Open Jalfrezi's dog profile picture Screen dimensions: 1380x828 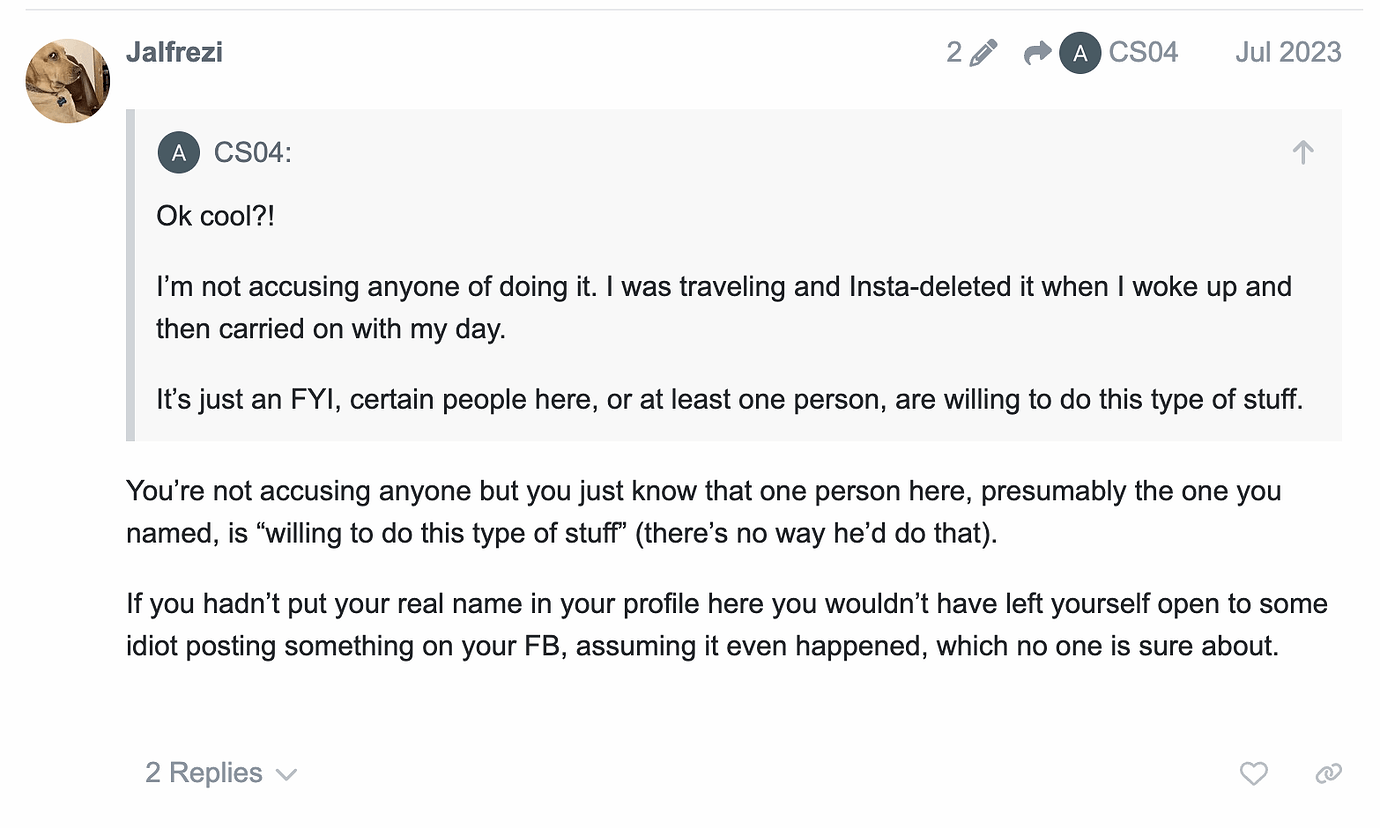[x=68, y=81]
